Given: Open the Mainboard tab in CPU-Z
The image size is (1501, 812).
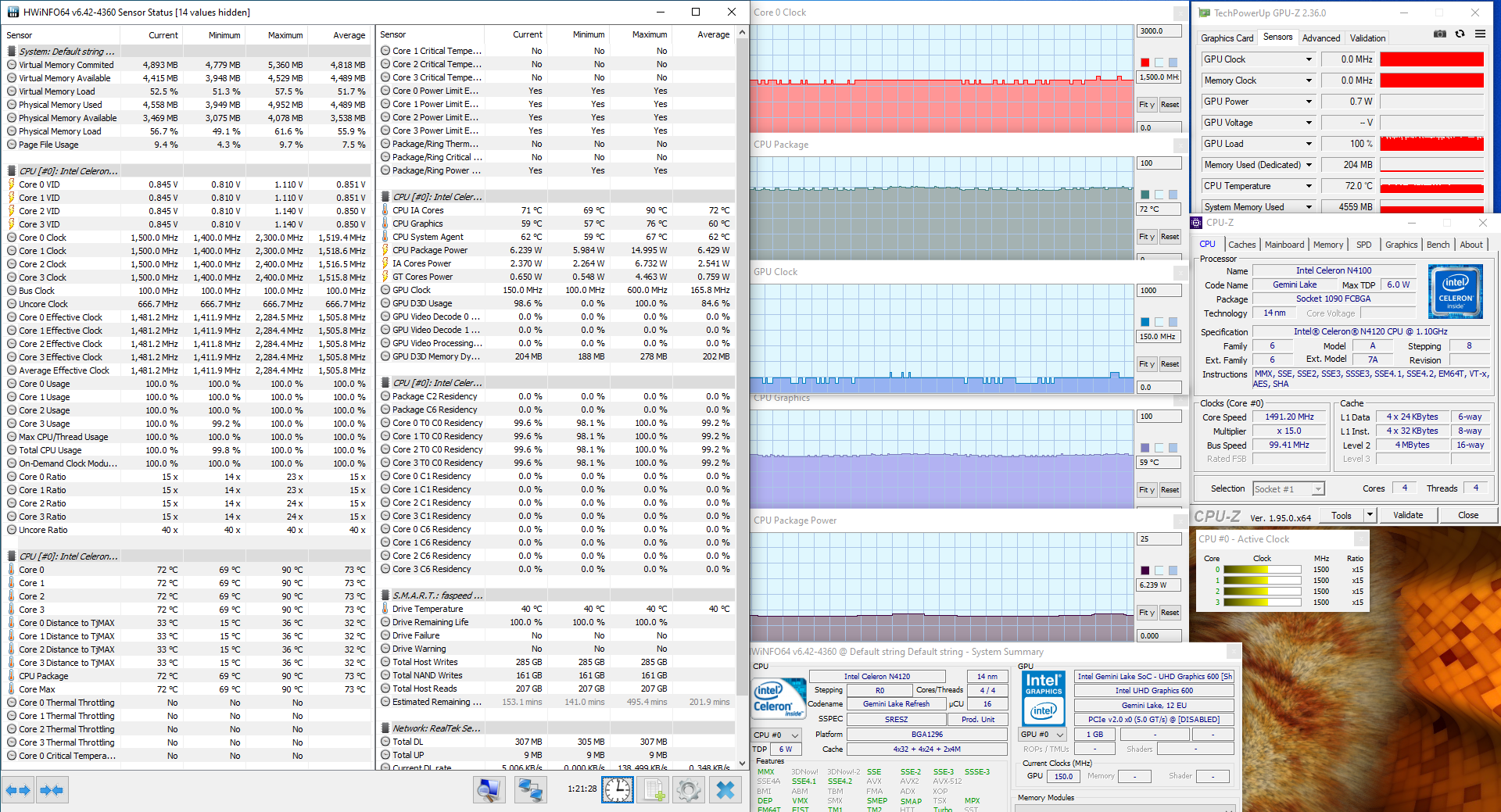Looking at the screenshot, I should (1284, 245).
